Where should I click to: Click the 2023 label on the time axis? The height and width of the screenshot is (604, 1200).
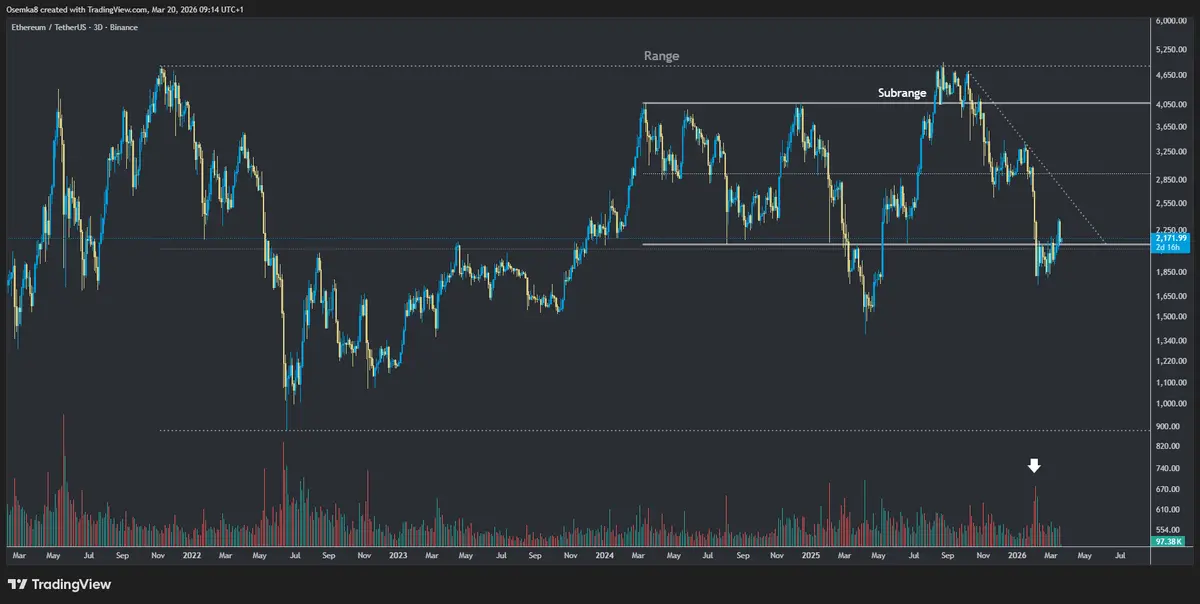point(397,553)
